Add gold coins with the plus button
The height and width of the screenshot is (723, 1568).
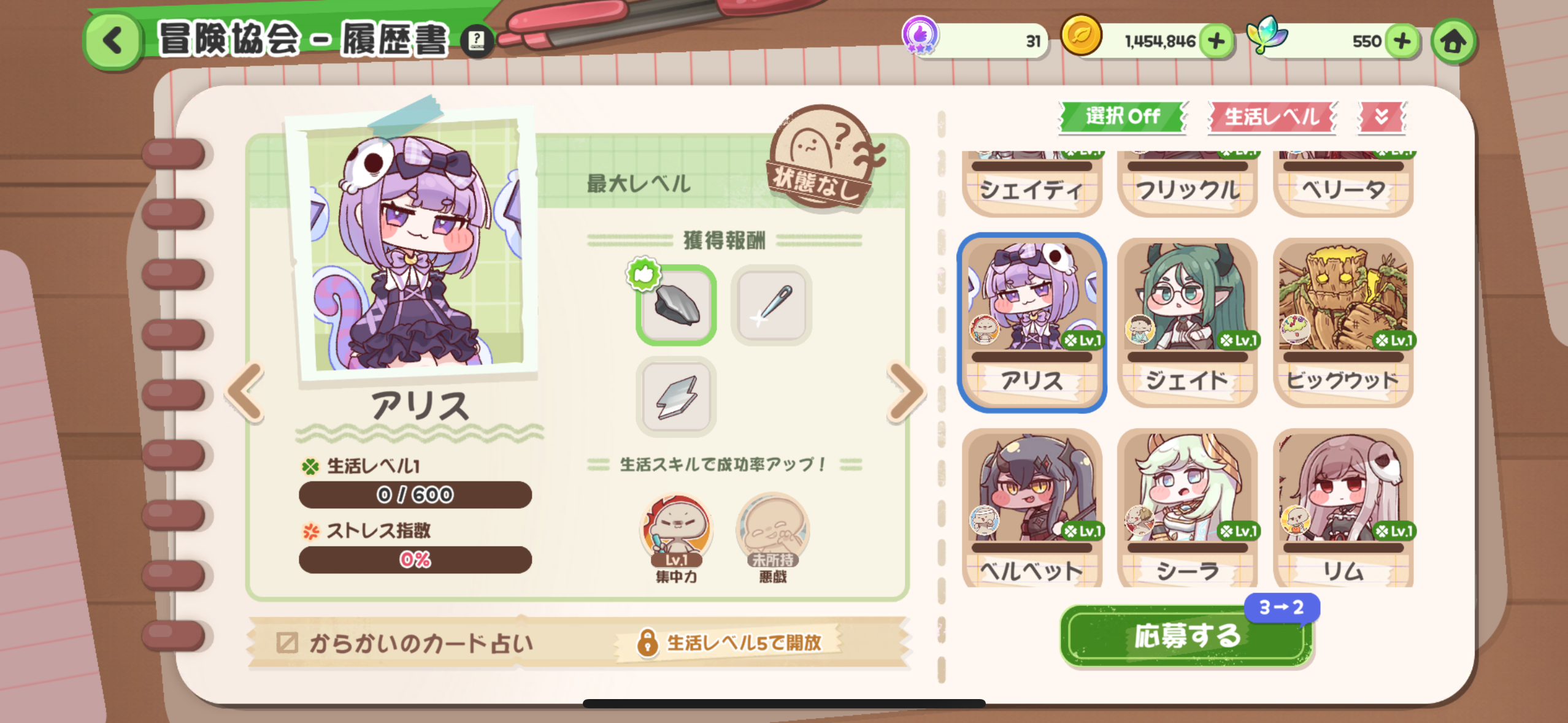[x=1216, y=42]
